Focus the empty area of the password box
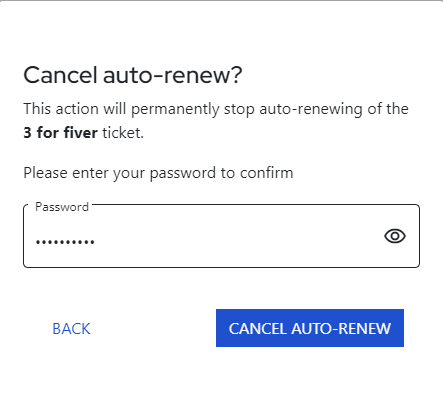 [233, 240]
